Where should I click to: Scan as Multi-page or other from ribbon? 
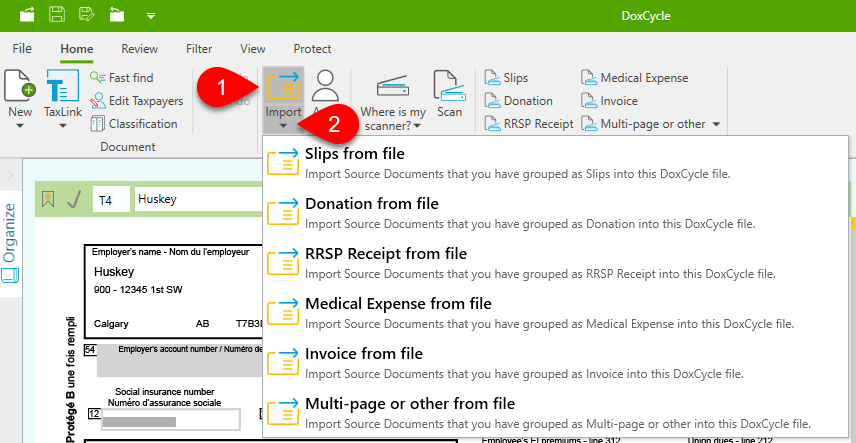coord(644,124)
